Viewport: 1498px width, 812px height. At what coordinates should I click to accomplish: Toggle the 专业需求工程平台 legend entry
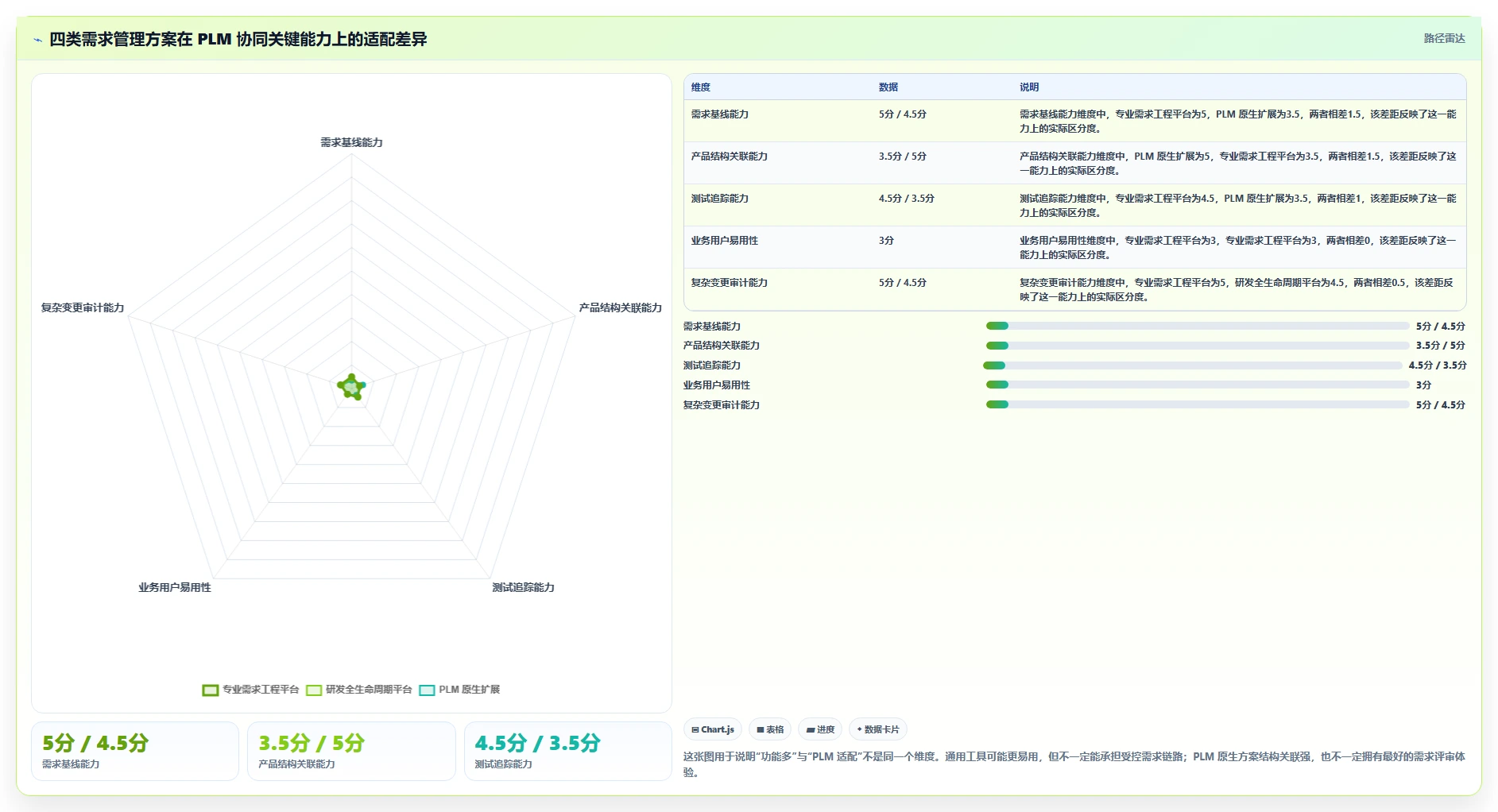tap(250, 690)
